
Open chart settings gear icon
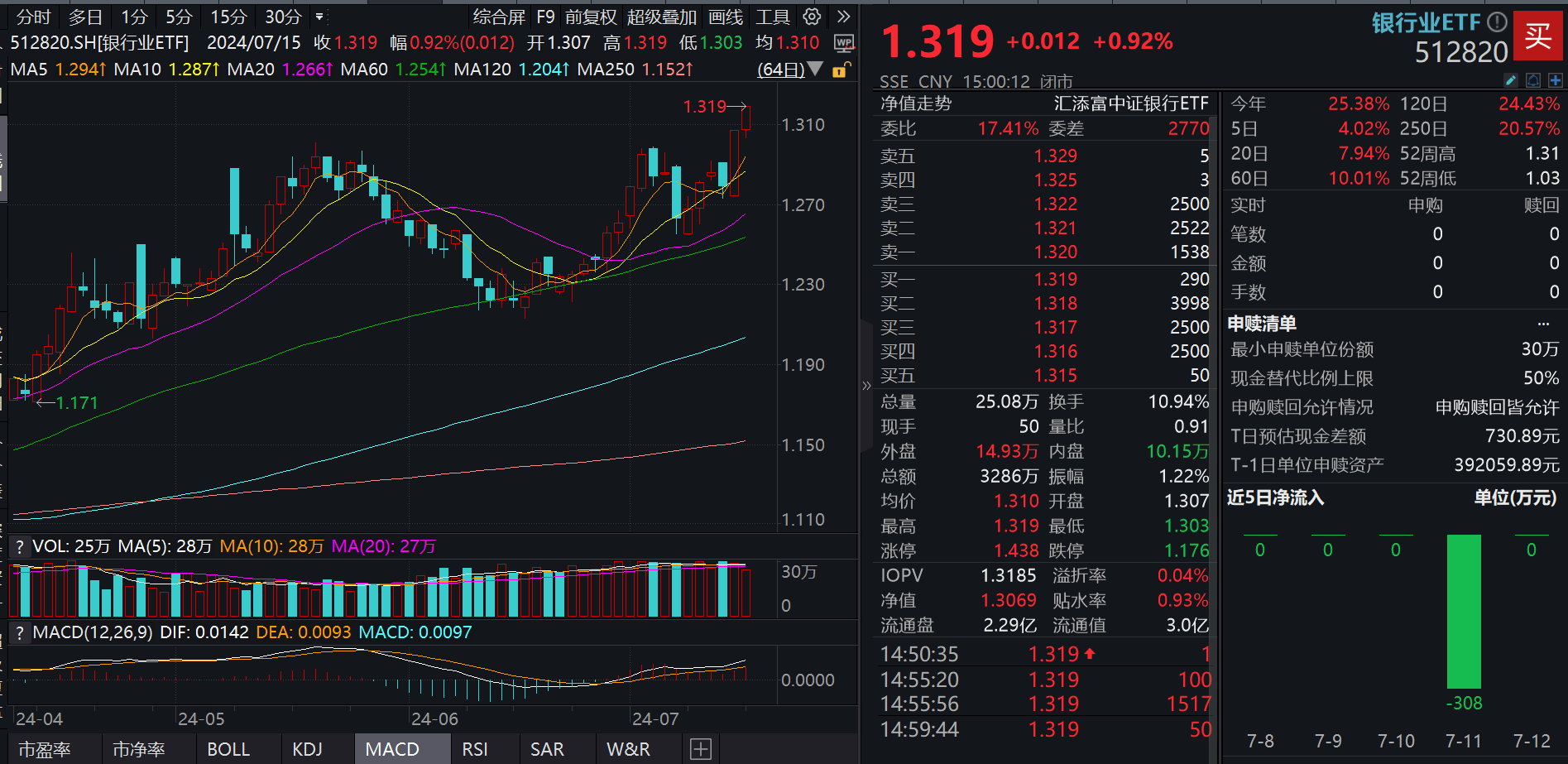(813, 17)
